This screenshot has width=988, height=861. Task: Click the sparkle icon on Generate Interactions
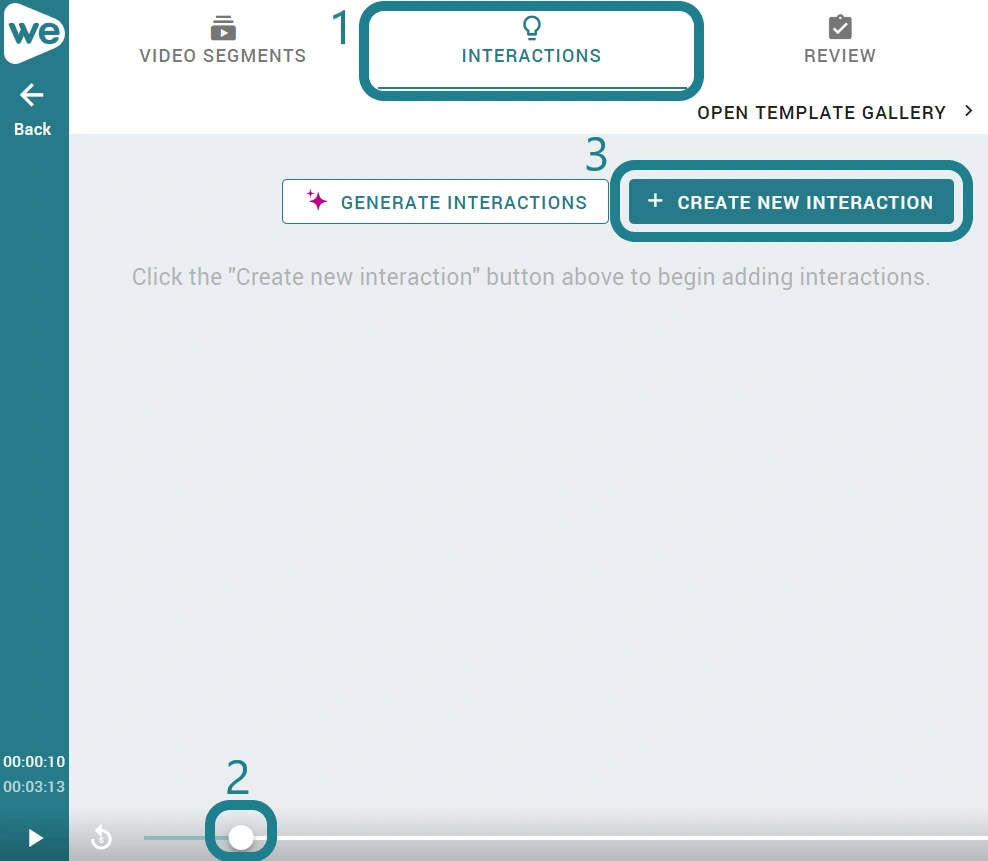tap(317, 200)
